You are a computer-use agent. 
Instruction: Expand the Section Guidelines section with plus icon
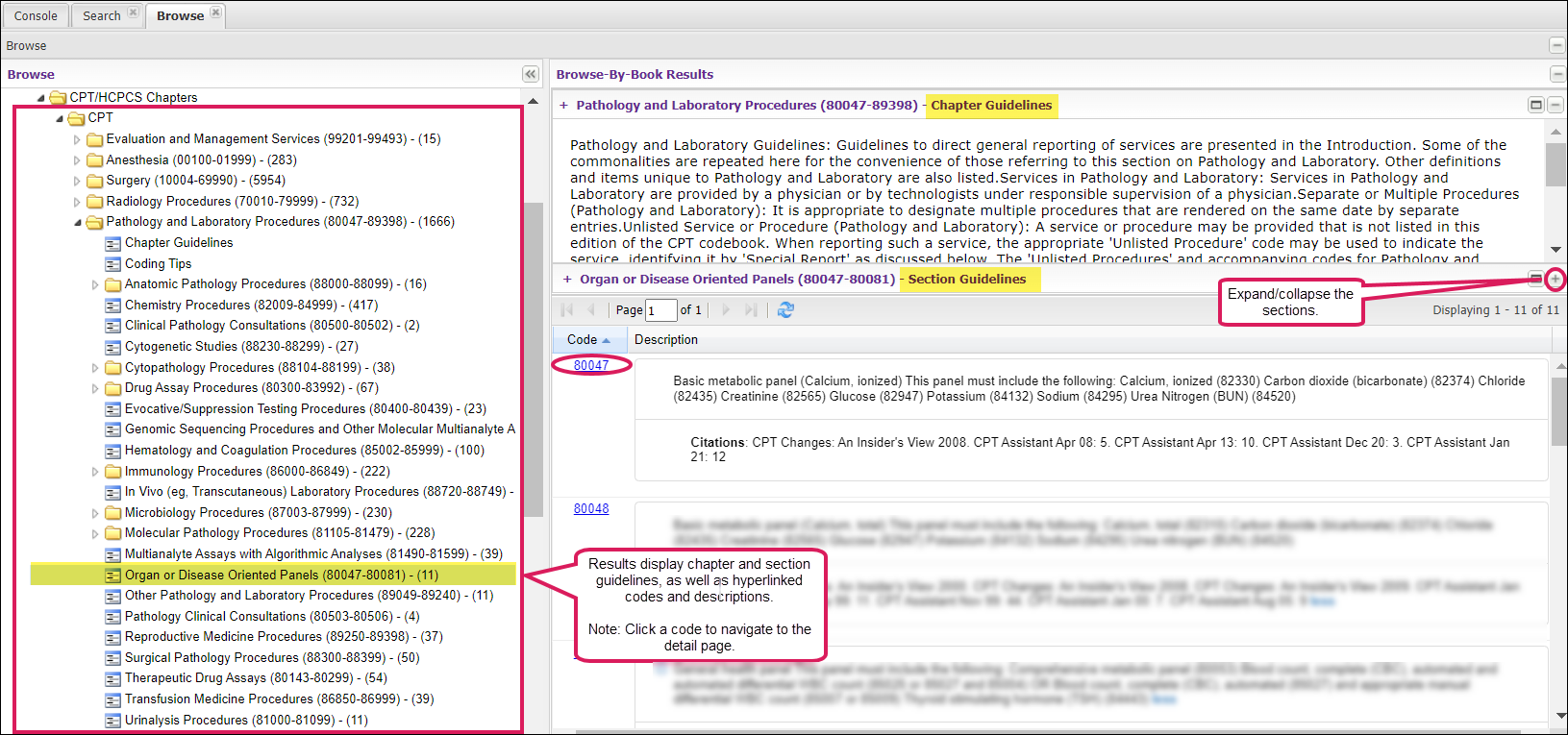point(1555,279)
